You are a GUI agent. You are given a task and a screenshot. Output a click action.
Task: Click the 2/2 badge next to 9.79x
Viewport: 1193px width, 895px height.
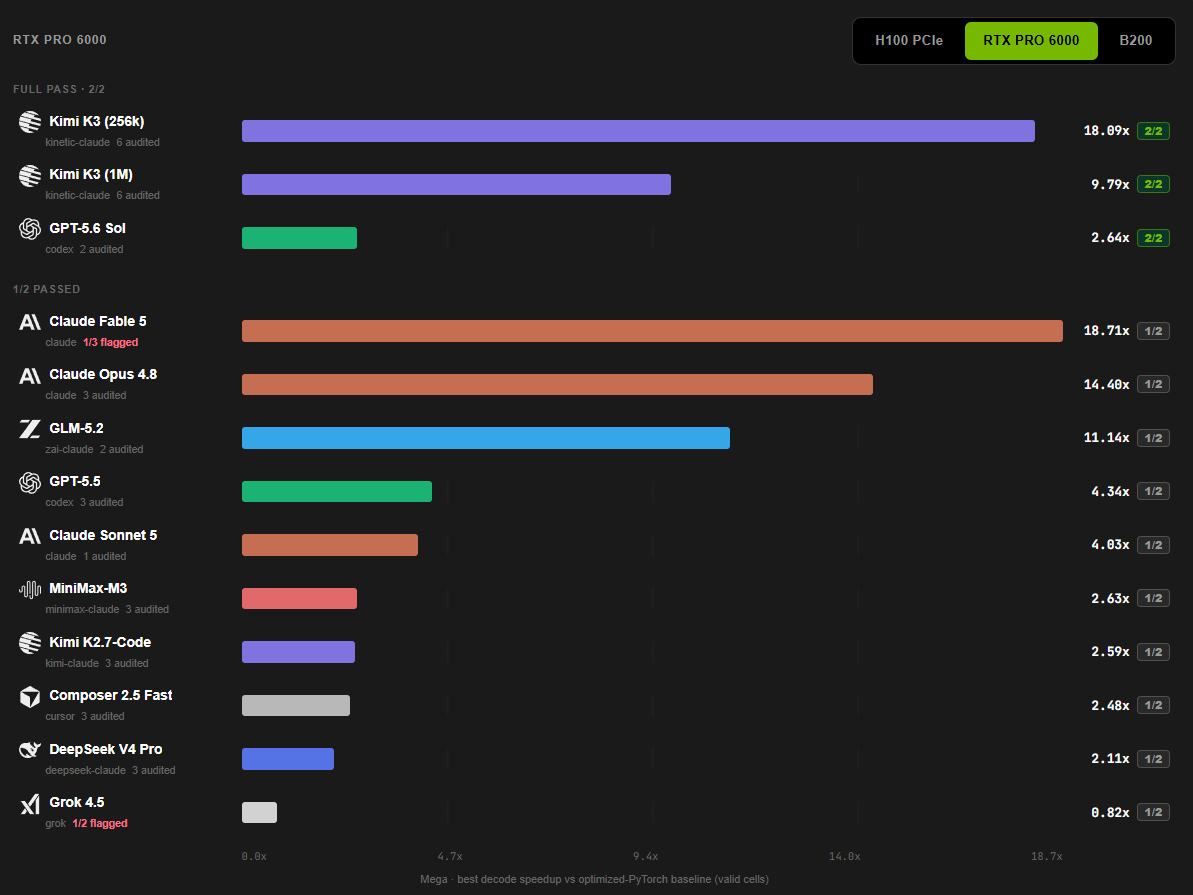(x=1153, y=184)
